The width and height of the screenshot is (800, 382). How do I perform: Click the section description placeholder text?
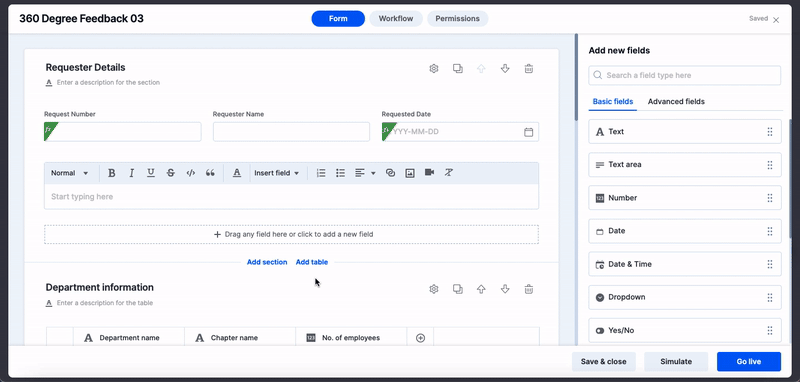tap(108, 82)
